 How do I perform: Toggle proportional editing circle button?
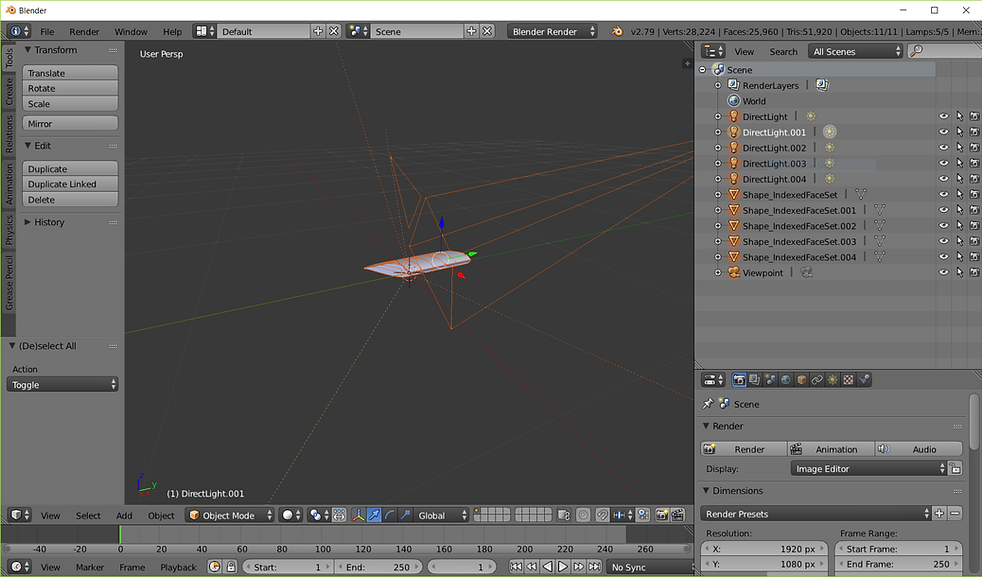[583, 515]
